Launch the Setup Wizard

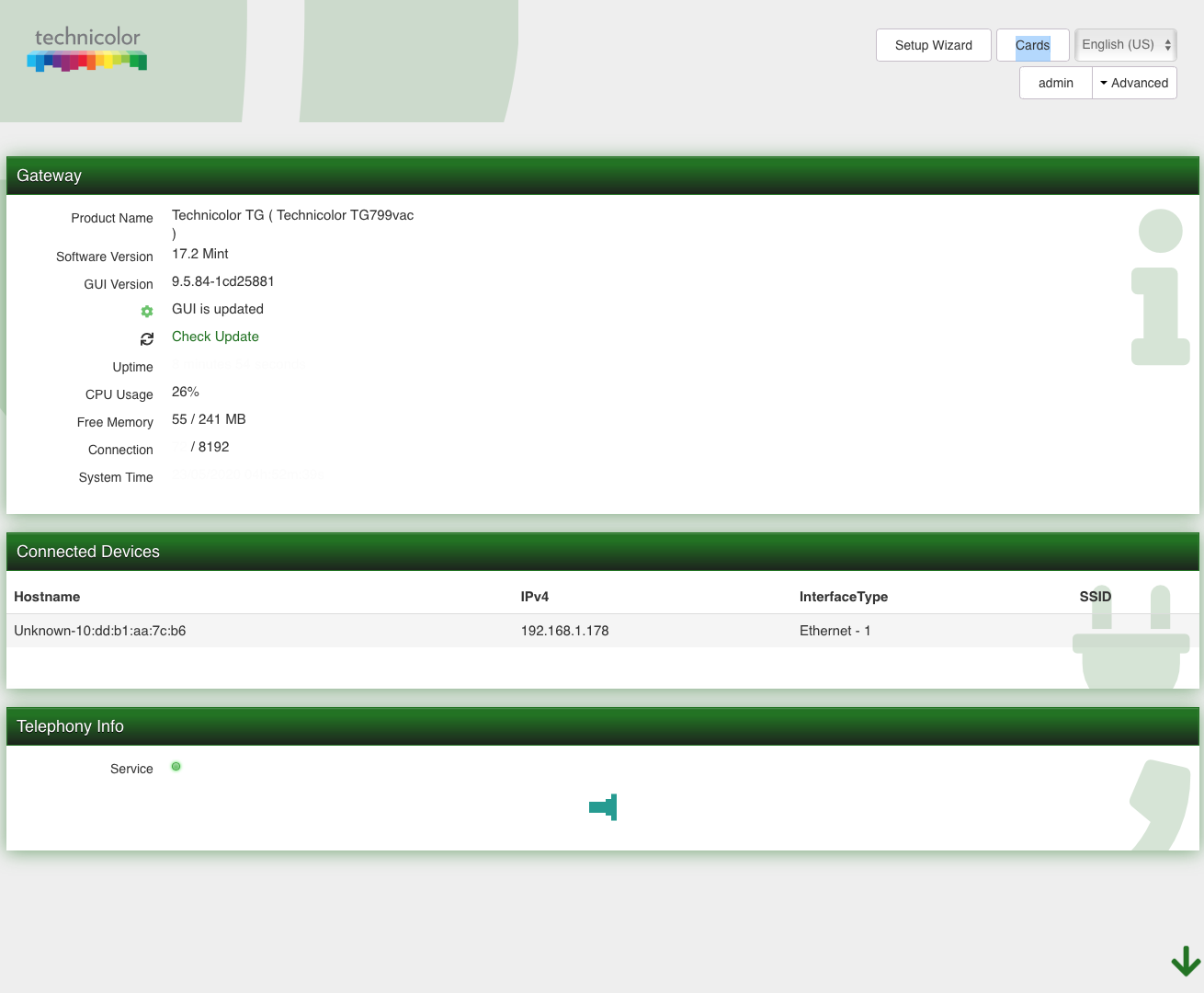933,44
